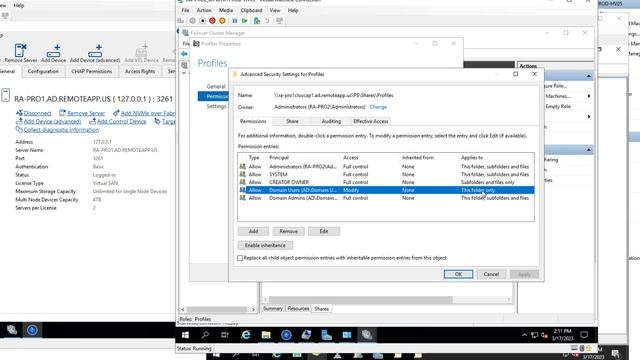Select Resources tab in Failover Cluster Manager

(x=298, y=309)
